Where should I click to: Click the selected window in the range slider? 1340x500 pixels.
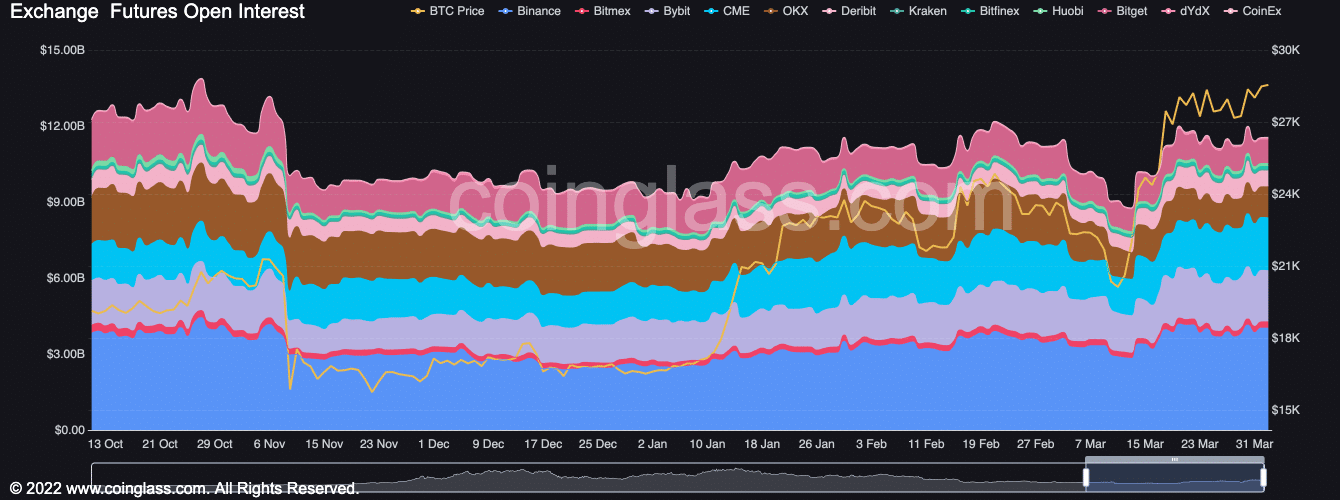point(1175,477)
